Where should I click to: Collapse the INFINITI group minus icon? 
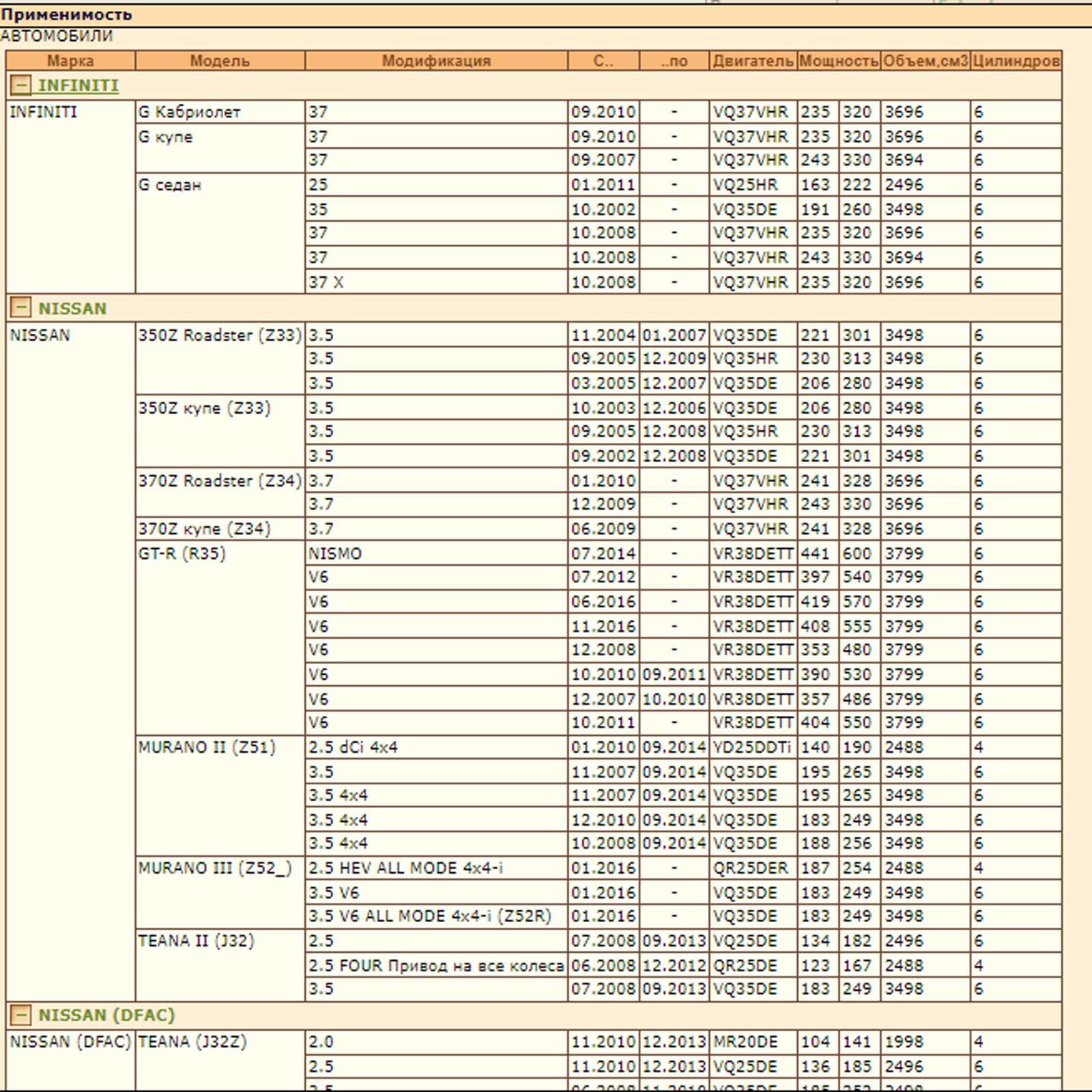[21, 85]
